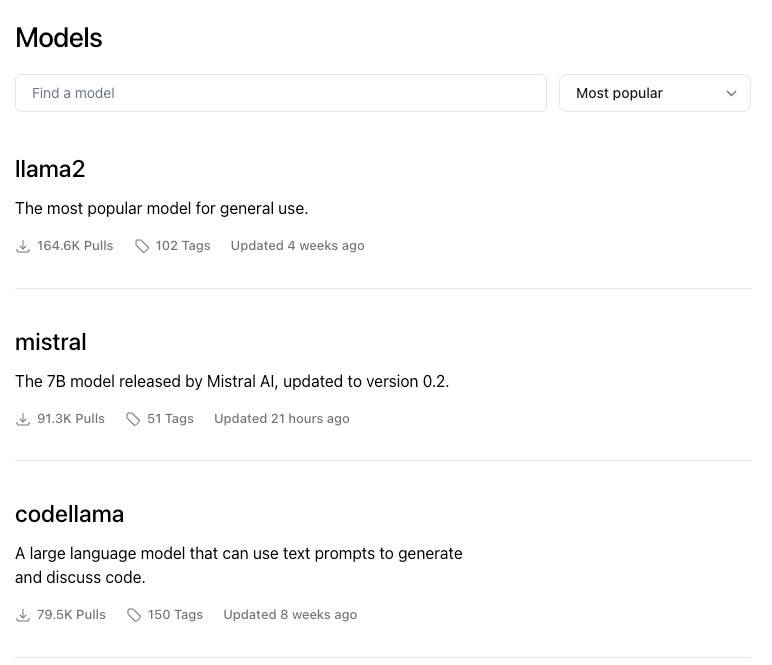Click the codellama description about generating code

click(238, 565)
